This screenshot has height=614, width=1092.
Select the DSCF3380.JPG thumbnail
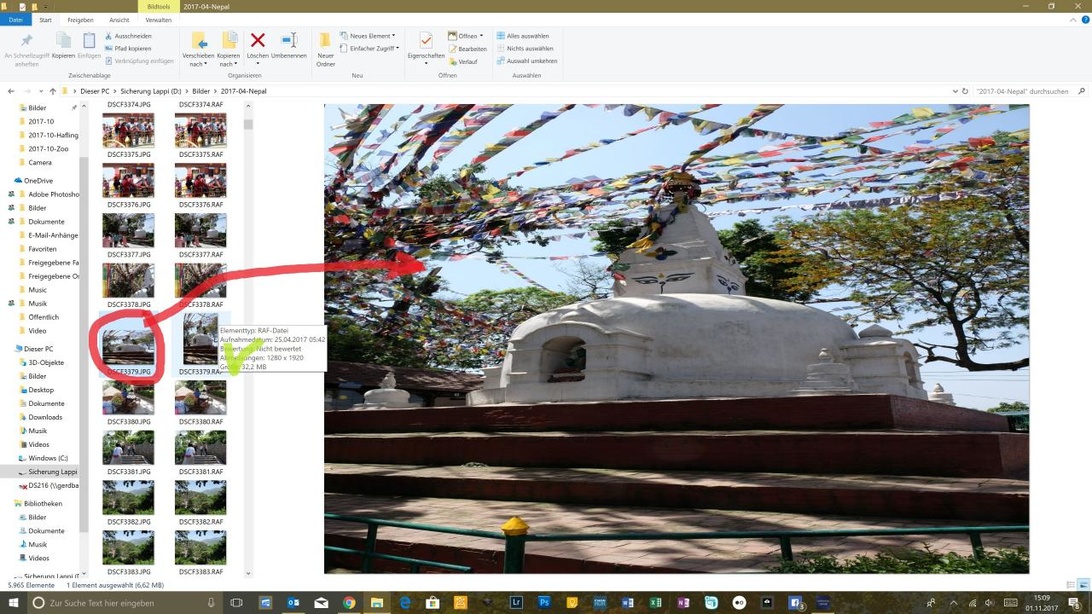pyautogui.click(x=128, y=399)
